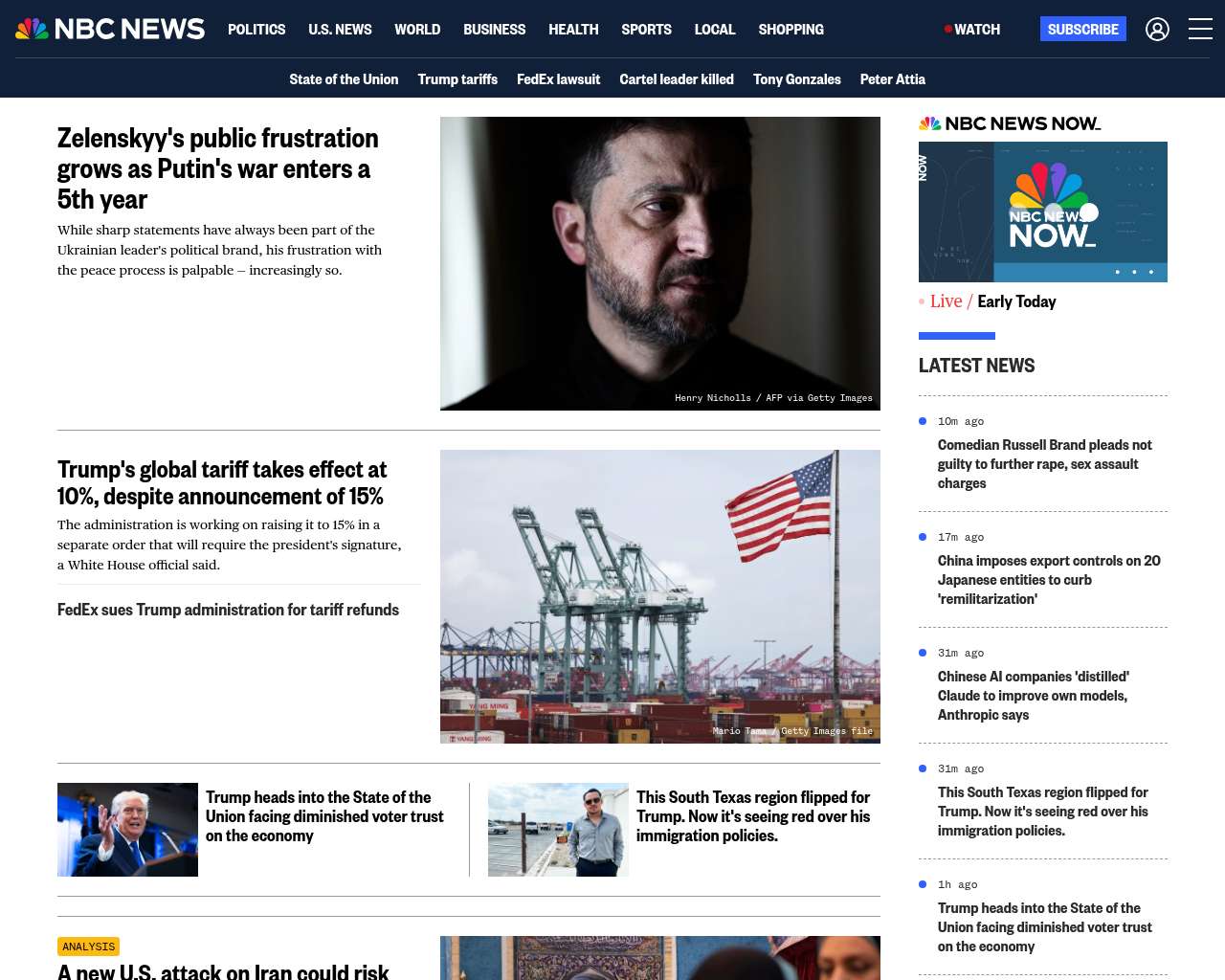1225x980 pixels.
Task: Click the Subscribe button
Action: [x=1083, y=29]
